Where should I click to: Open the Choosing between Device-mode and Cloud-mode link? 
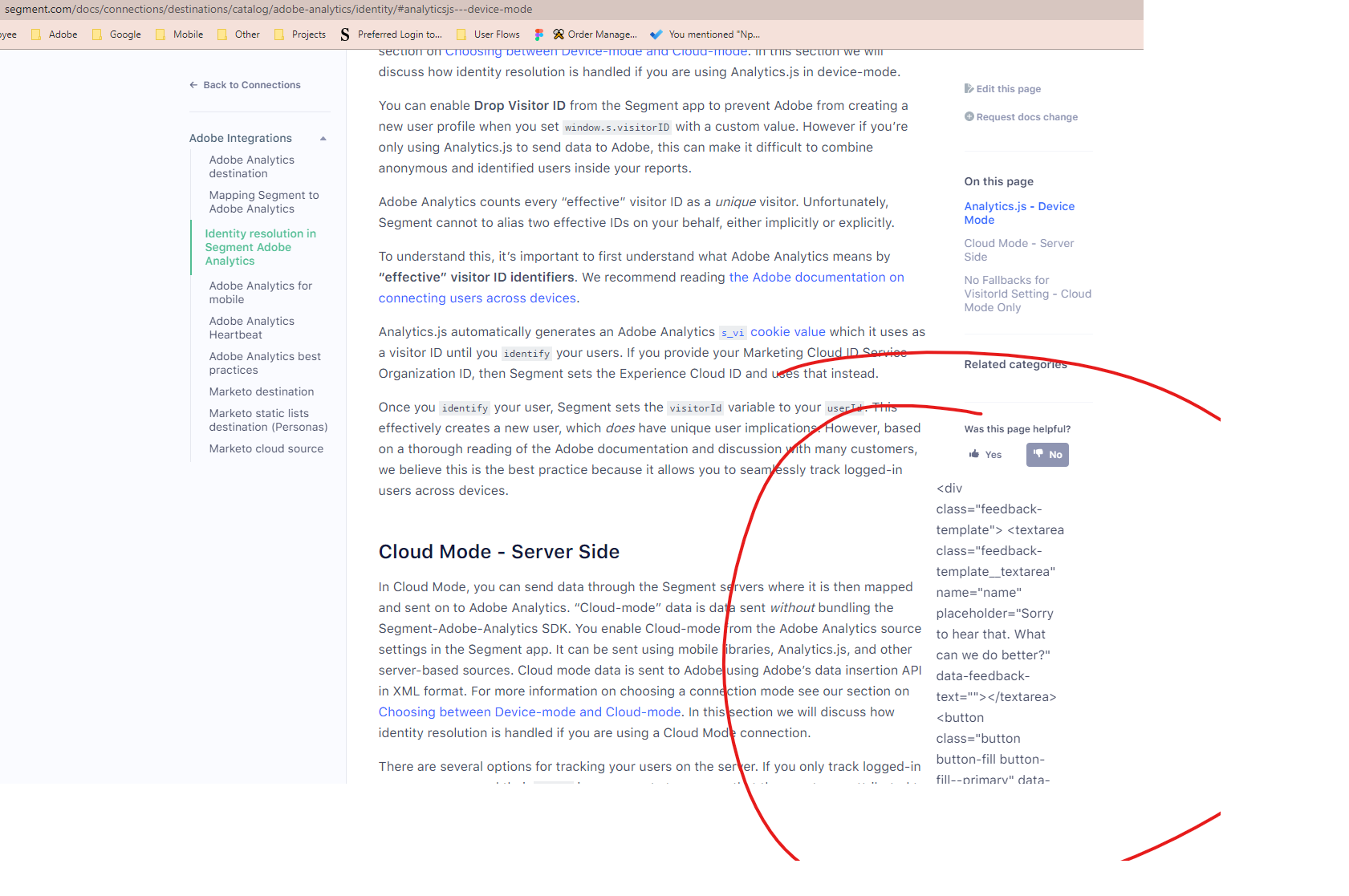click(529, 712)
